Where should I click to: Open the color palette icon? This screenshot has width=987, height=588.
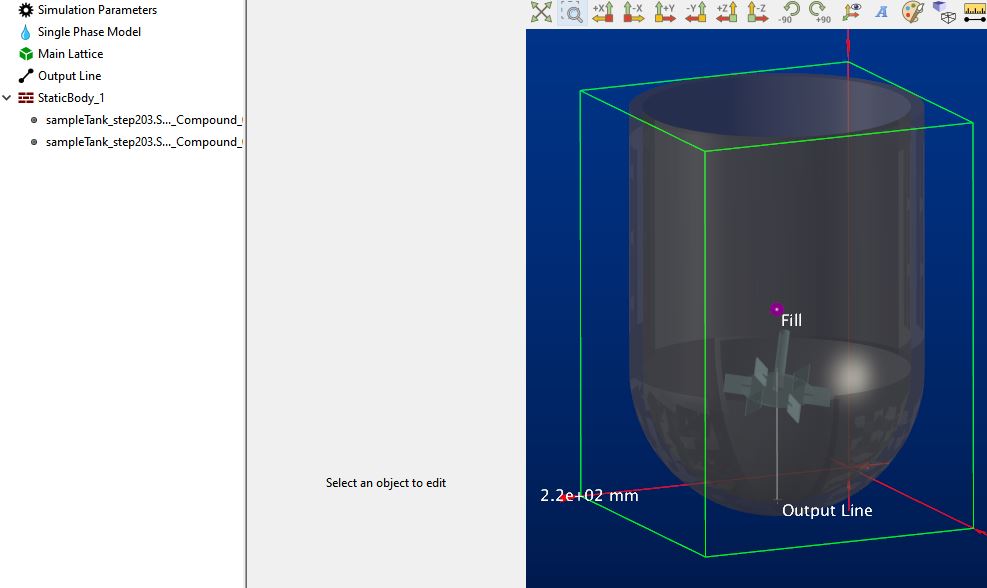(x=913, y=11)
